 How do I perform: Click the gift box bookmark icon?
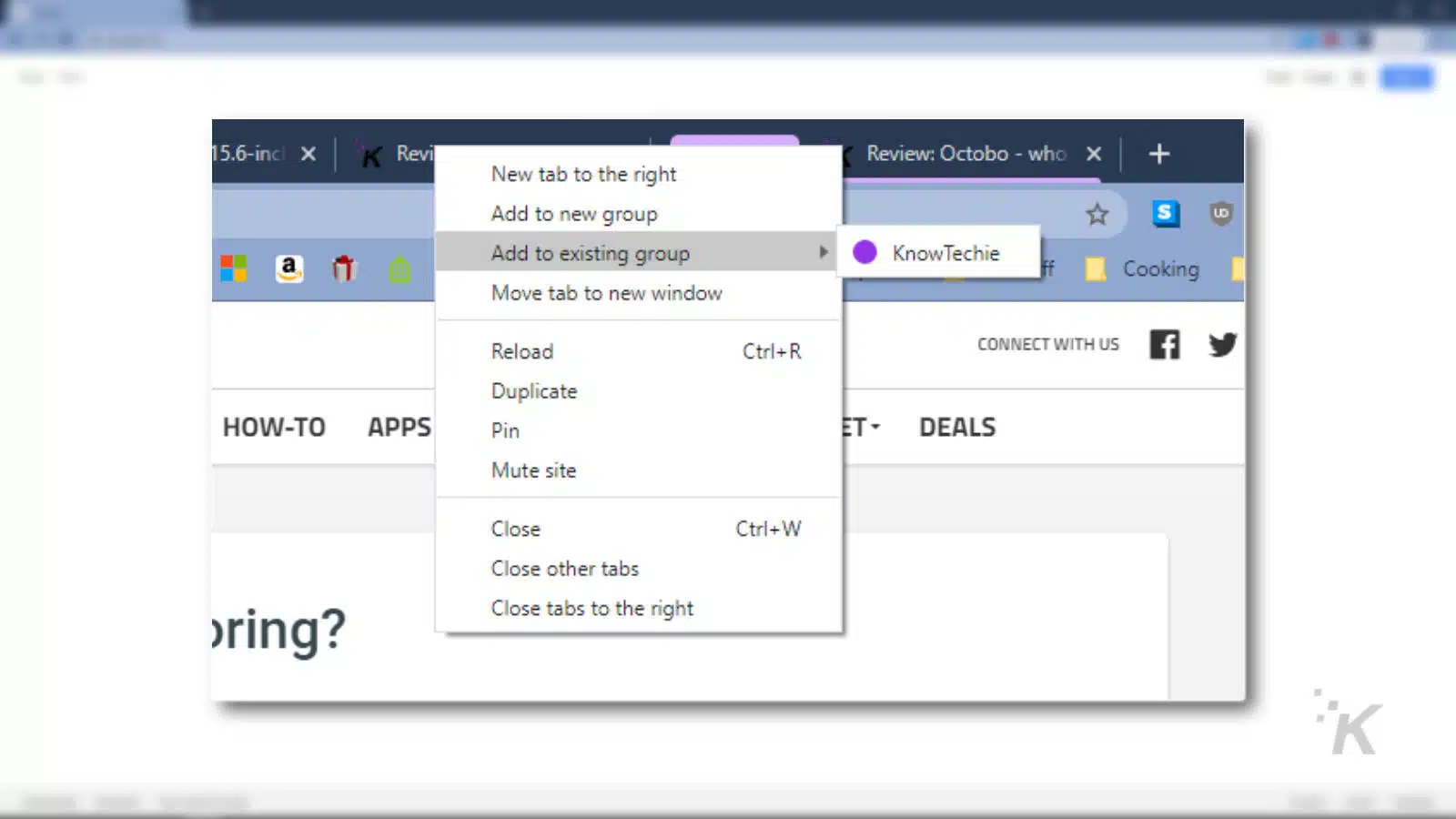click(346, 268)
